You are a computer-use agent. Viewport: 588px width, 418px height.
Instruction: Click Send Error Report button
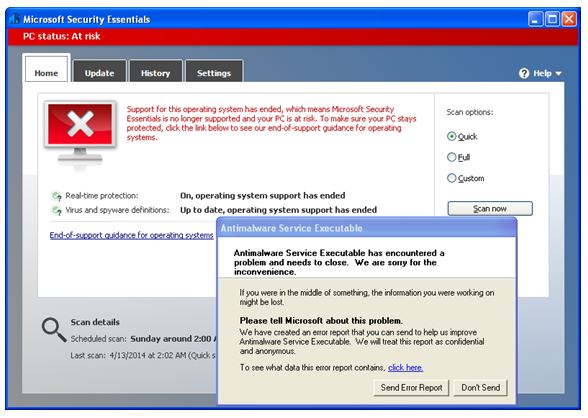click(x=411, y=388)
